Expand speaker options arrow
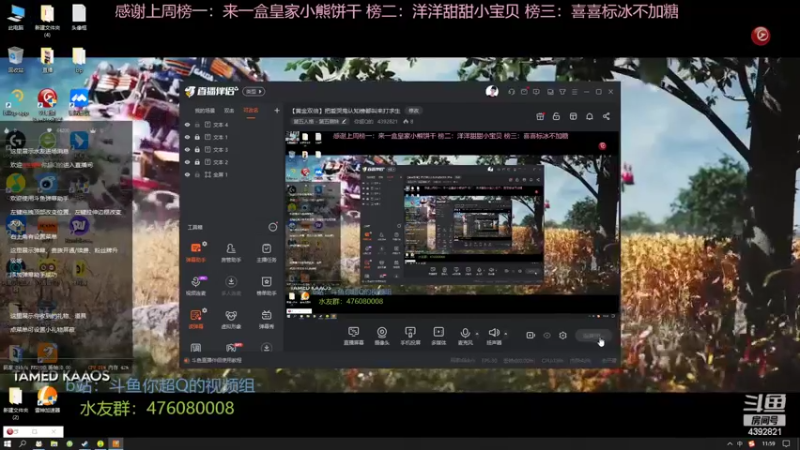Viewport: 800px width, 450px height. point(506,334)
